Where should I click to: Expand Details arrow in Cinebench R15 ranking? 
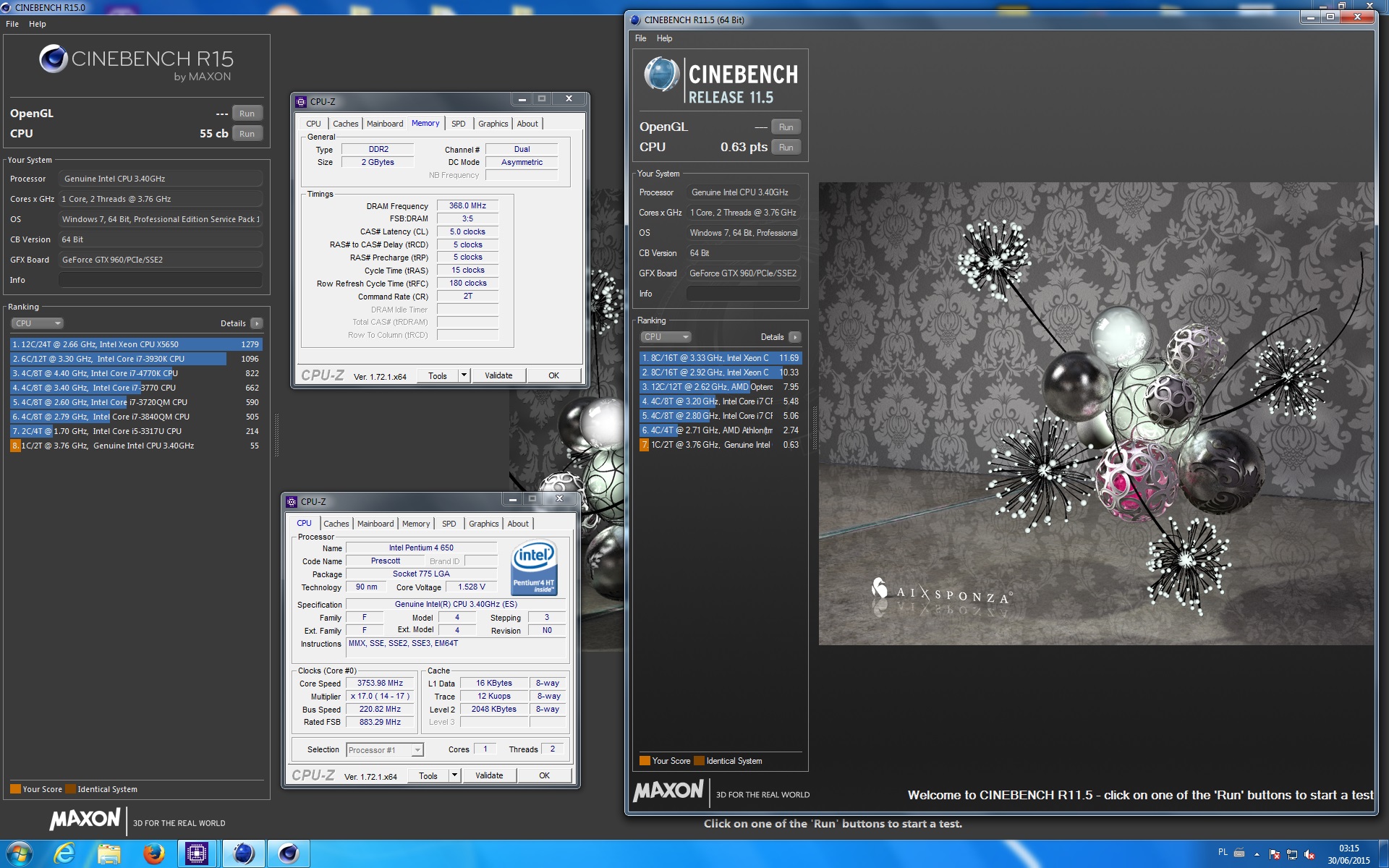coord(257,323)
